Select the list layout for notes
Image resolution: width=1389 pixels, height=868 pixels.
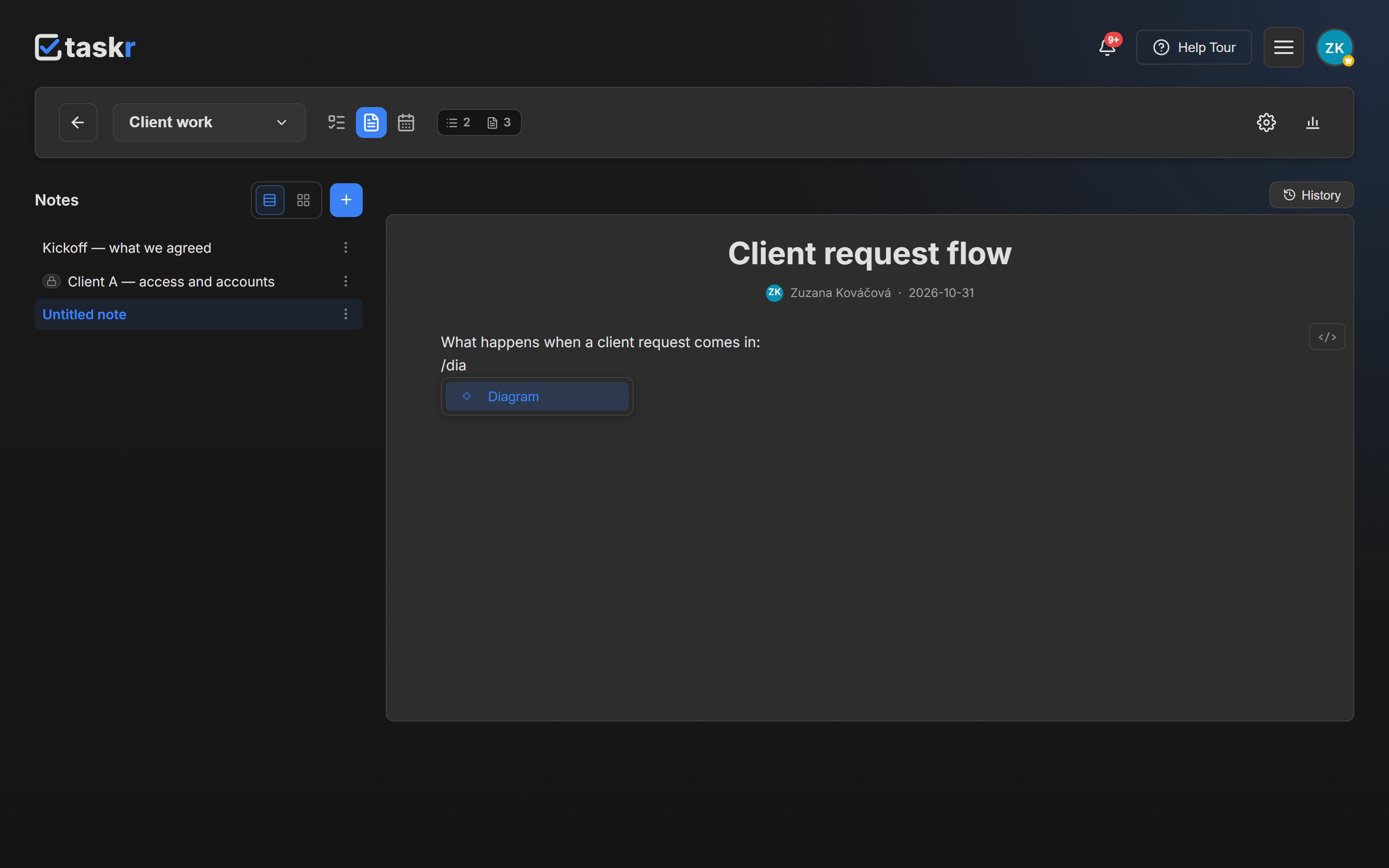(x=270, y=200)
